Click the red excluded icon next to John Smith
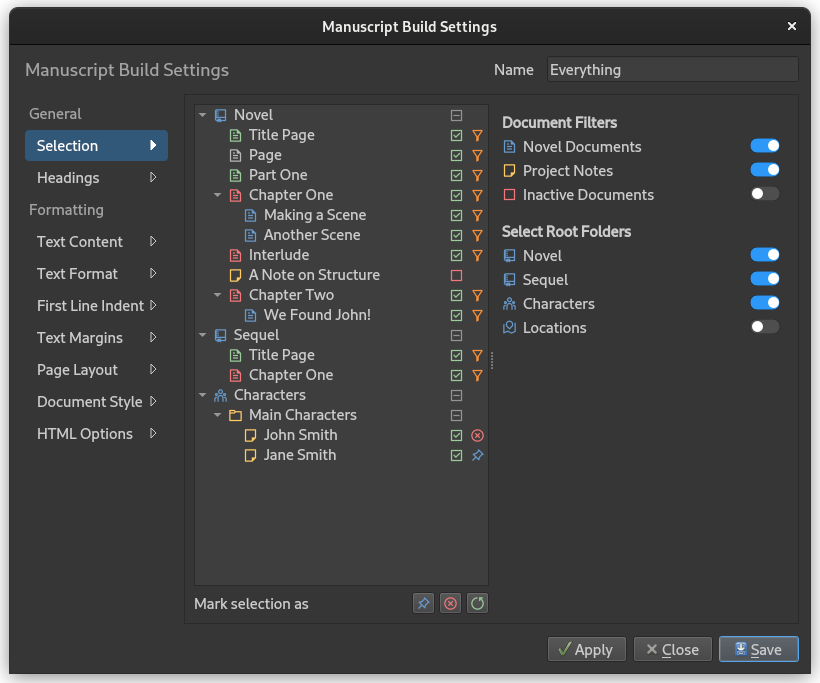This screenshot has height=683, width=820. [x=477, y=435]
